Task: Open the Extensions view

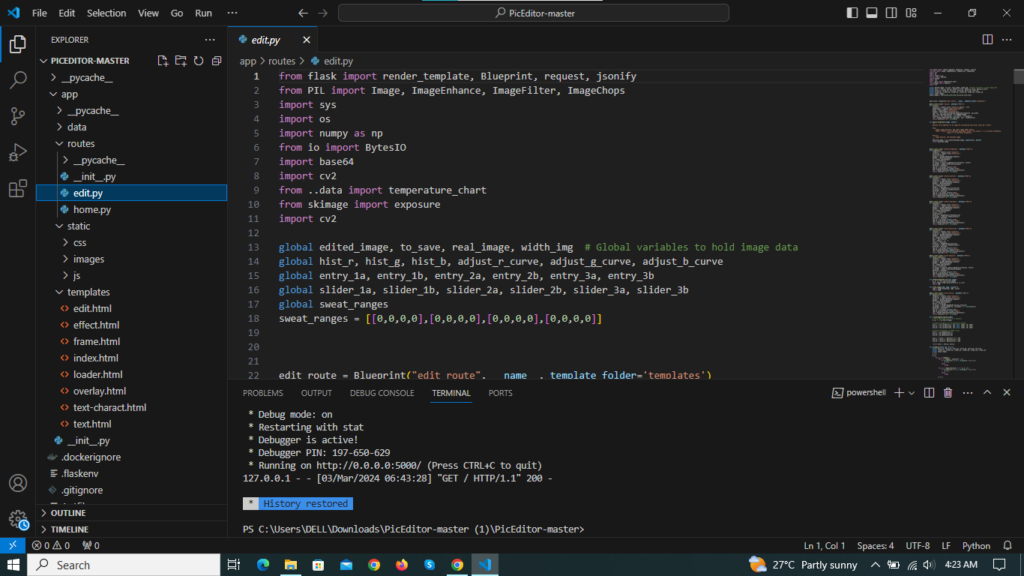Action: [18, 189]
